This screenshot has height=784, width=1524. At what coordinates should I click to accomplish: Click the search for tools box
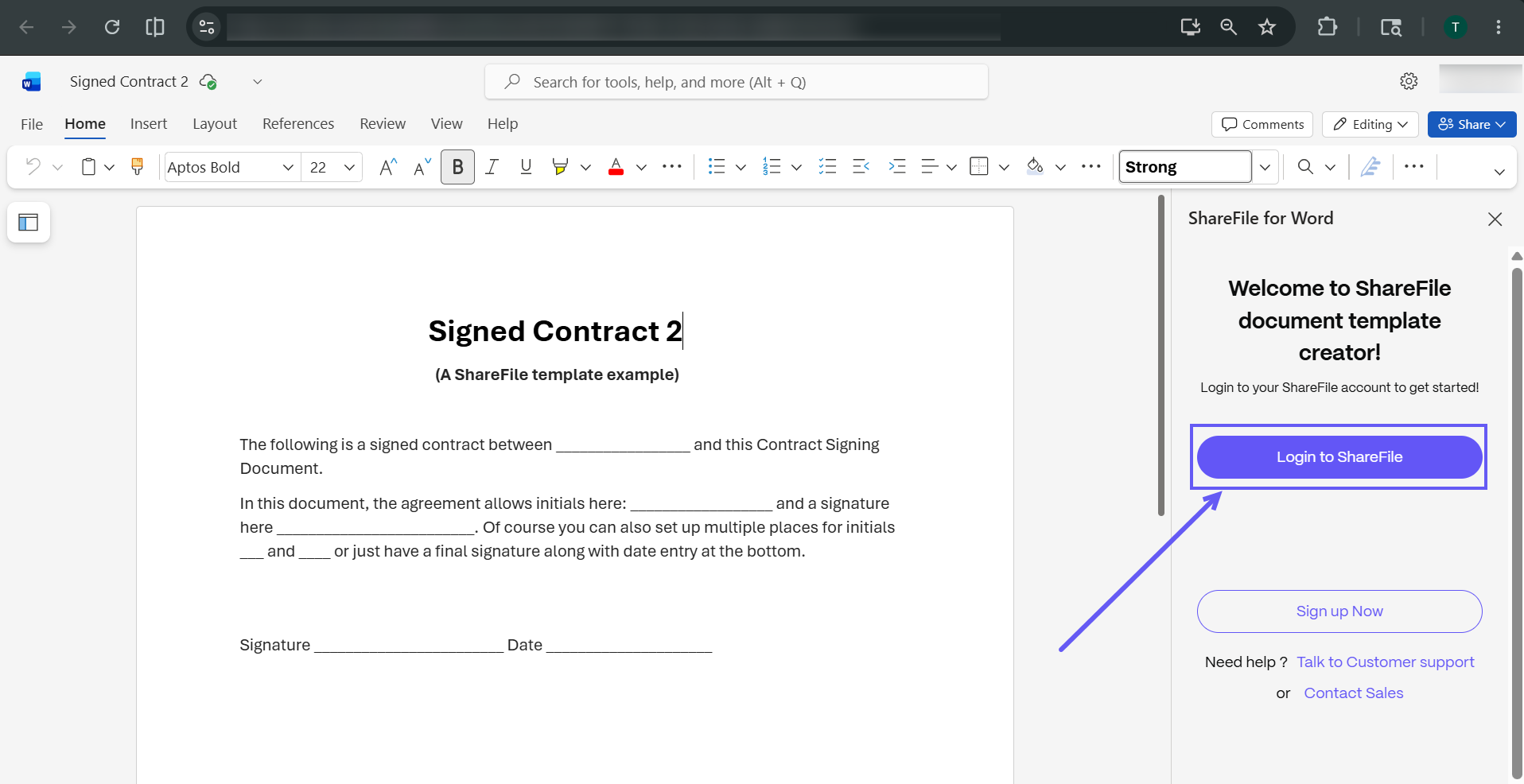(x=737, y=82)
